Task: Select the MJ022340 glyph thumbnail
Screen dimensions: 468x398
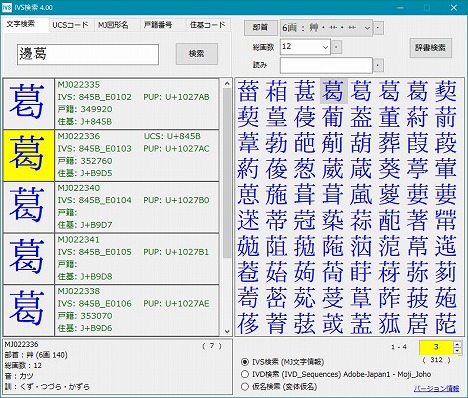Action: pos(29,207)
